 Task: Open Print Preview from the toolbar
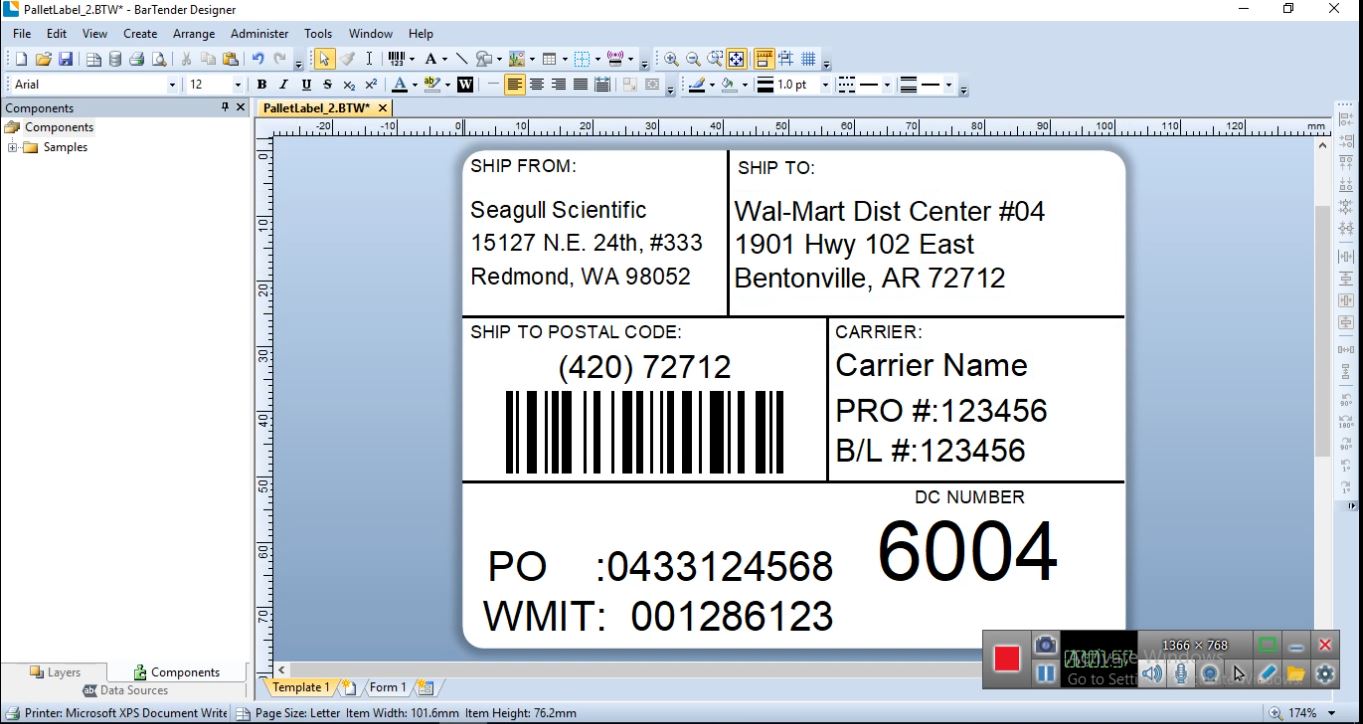click(x=159, y=59)
